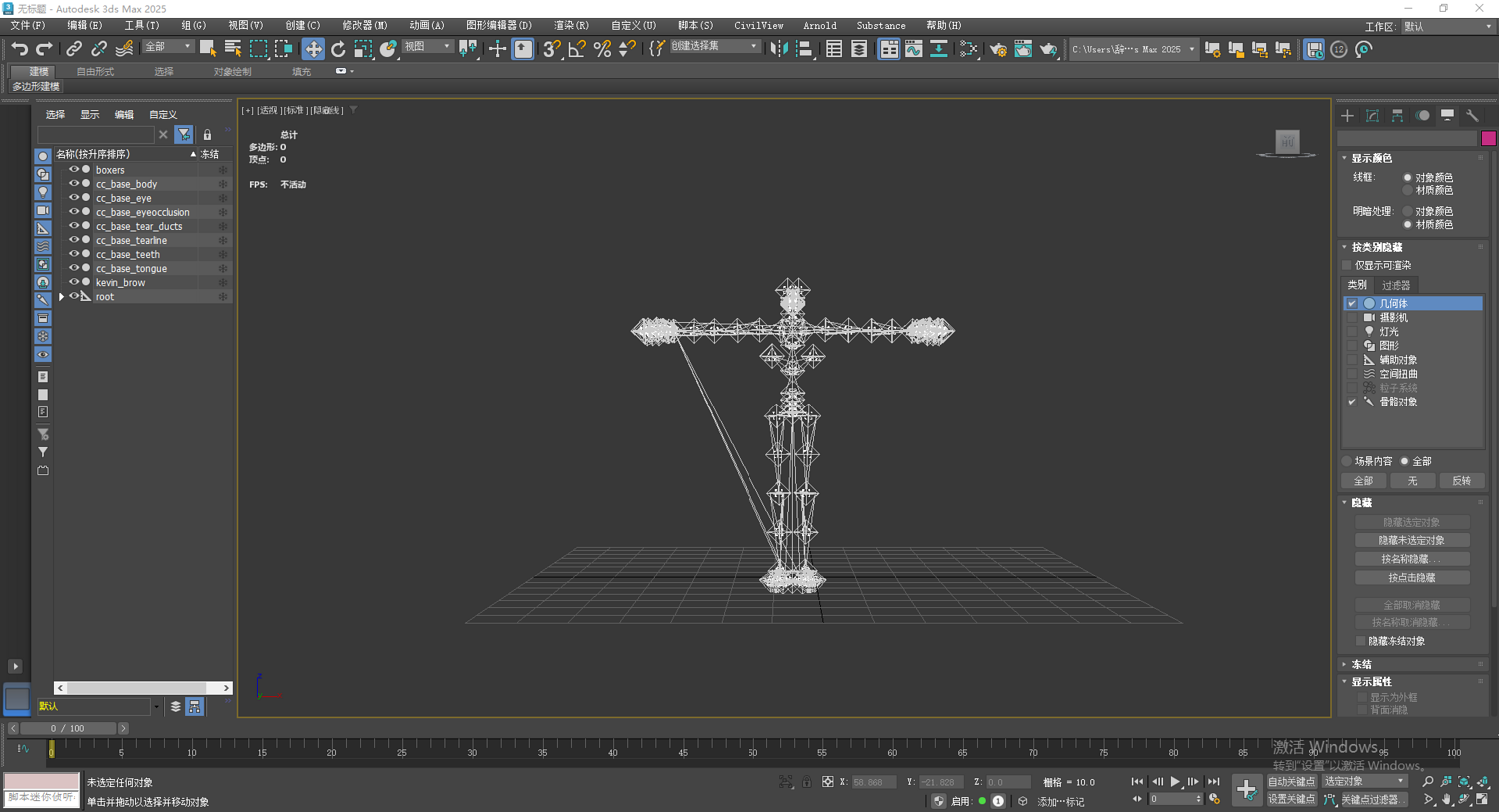
Task: Hide the boxers object using its eye icon
Action: click(x=73, y=170)
